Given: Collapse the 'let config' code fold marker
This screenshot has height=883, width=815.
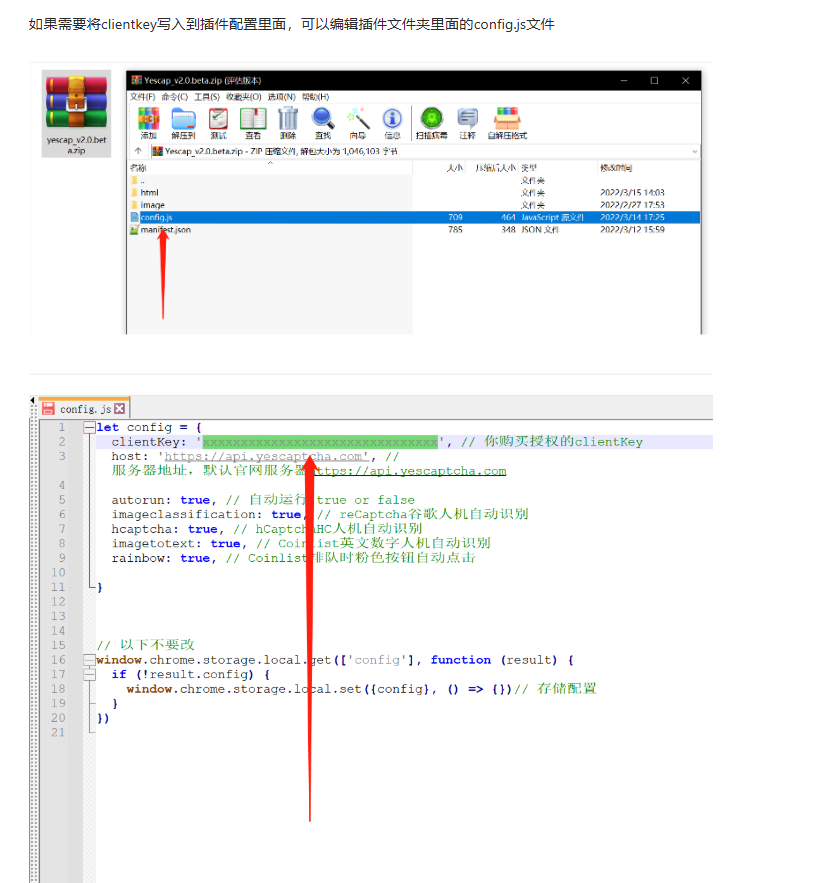Looking at the screenshot, I should (x=89, y=427).
